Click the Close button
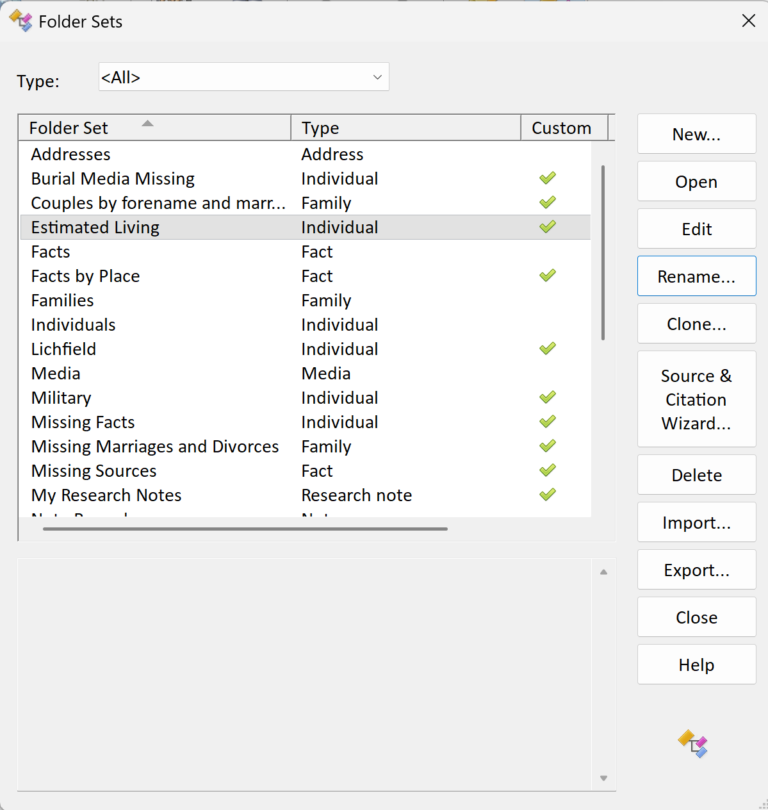 696,617
